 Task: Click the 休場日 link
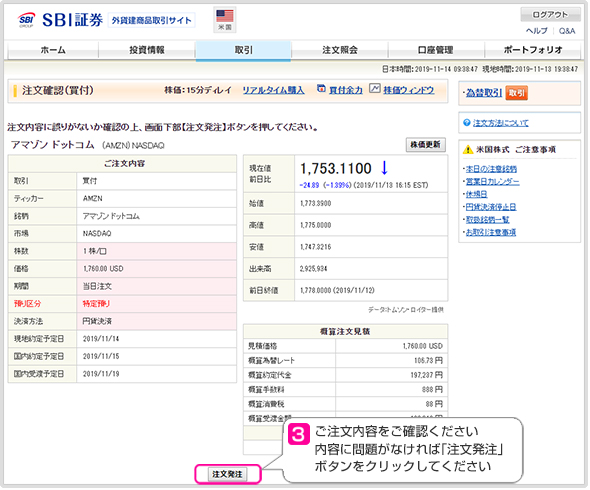tap(476, 194)
